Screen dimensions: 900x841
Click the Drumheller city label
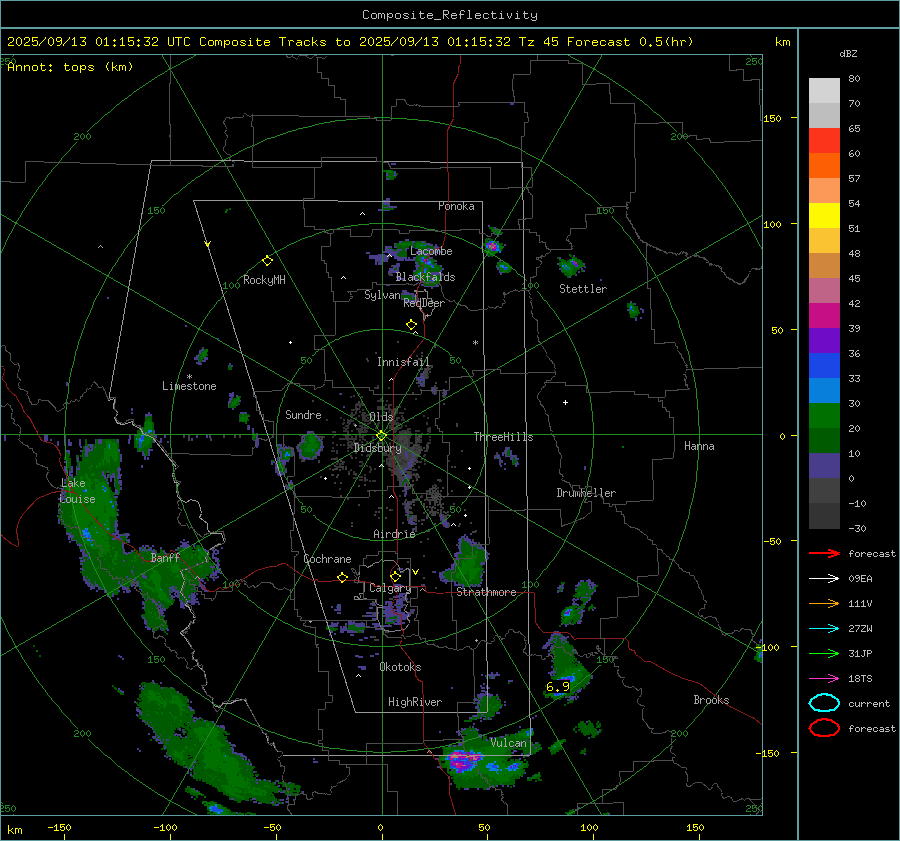pos(586,493)
